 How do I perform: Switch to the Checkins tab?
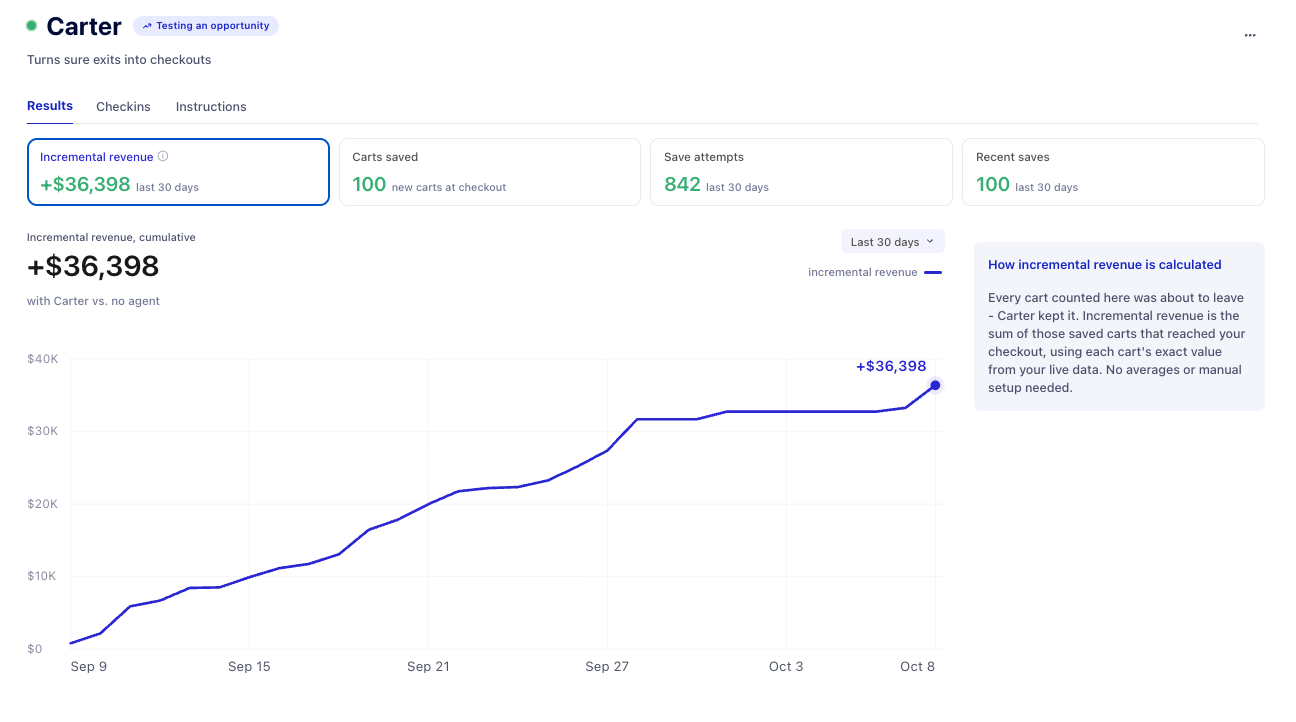[123, 106]
